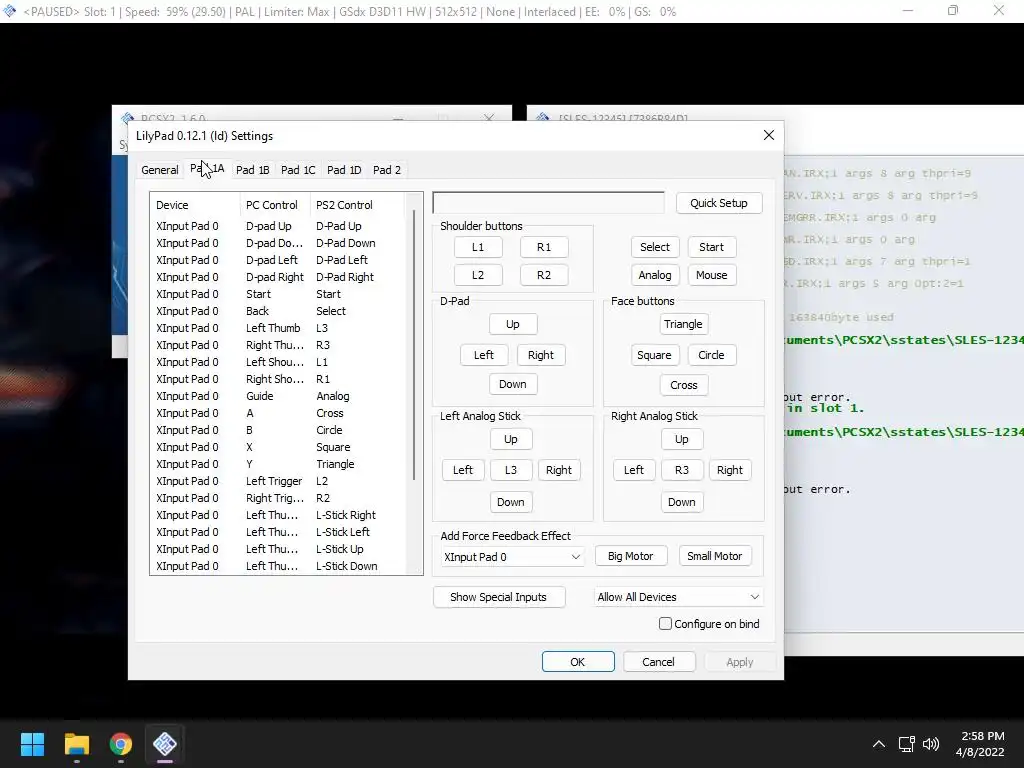
Task: Open the network status tray icon
Action: click(906, 744)
